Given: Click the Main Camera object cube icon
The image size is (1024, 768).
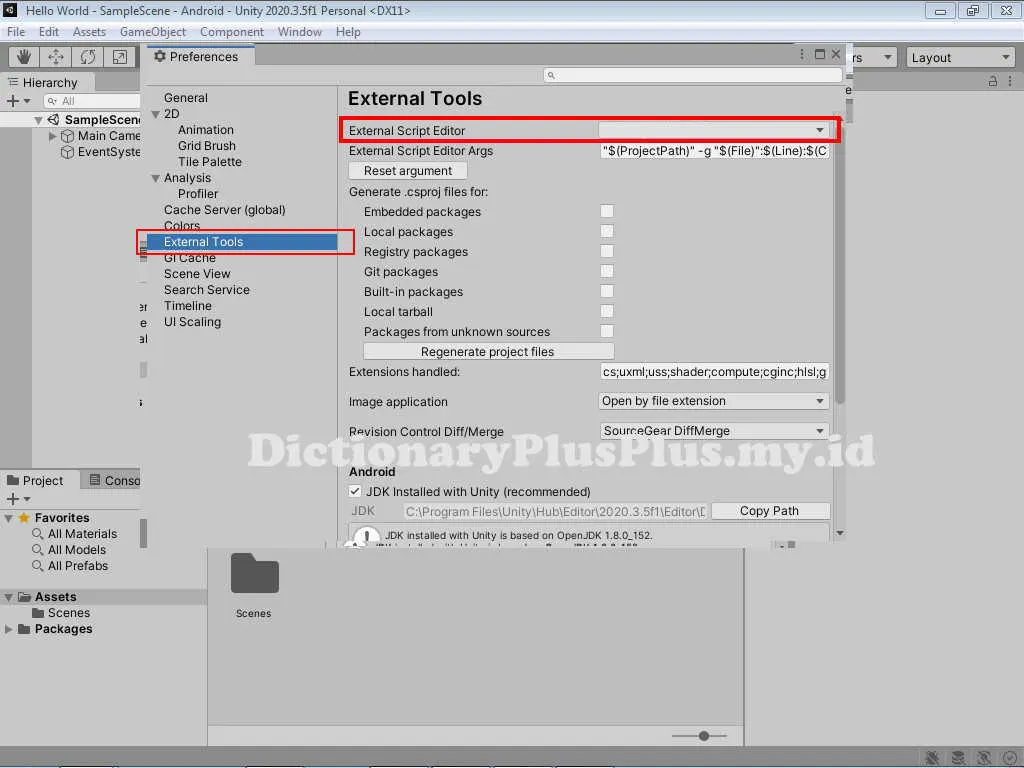Looking at the screenshot, I should [67, 136].
